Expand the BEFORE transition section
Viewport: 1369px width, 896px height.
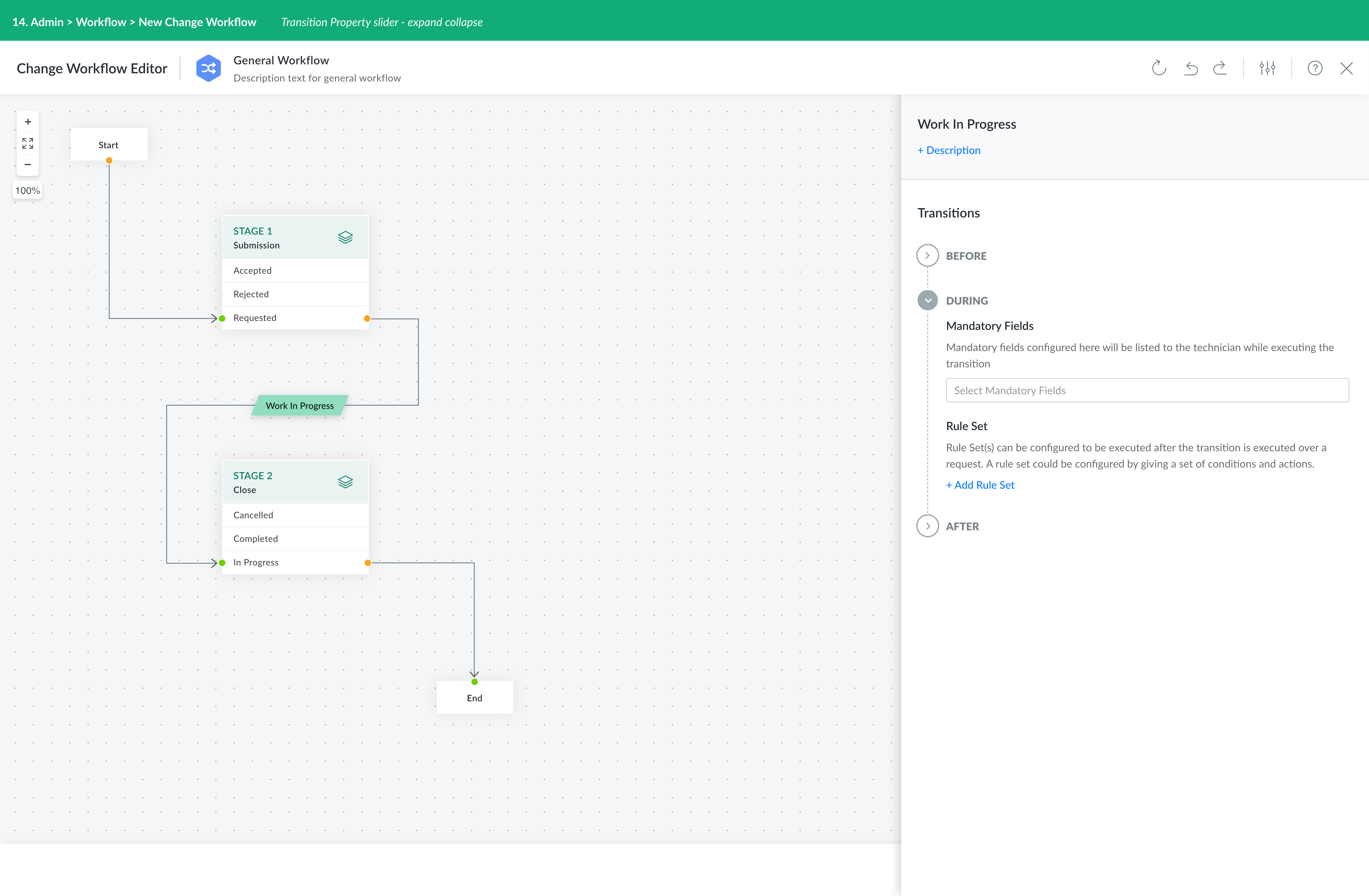[x=927, y=255]
